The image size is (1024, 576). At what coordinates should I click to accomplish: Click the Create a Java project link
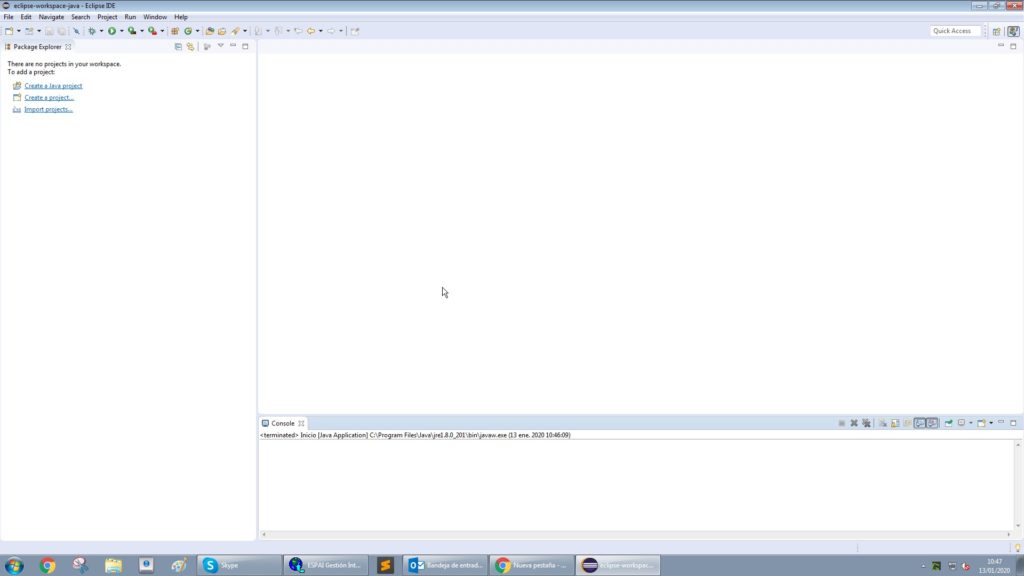coord(53,86)
